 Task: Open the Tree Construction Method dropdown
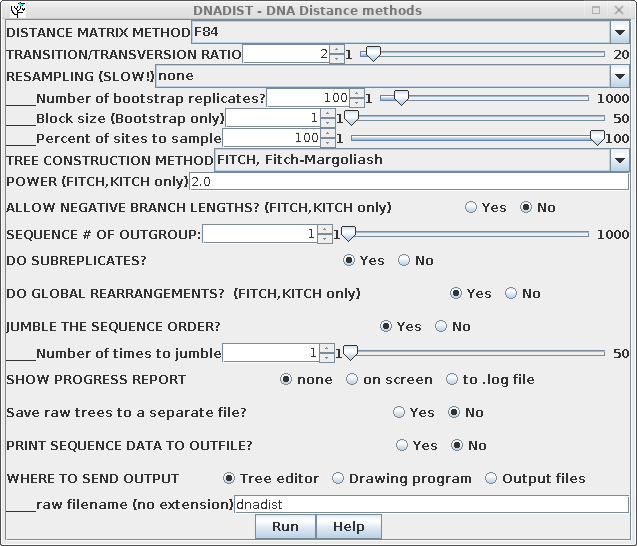point(619,160)
